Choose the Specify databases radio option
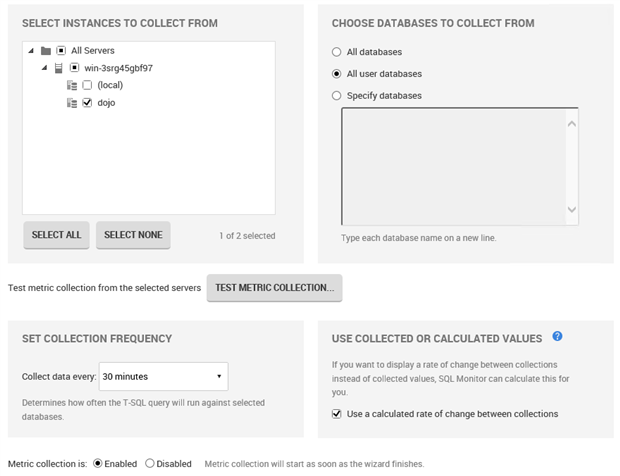This screenshot has width=620, height=476. tap(336, 95)
